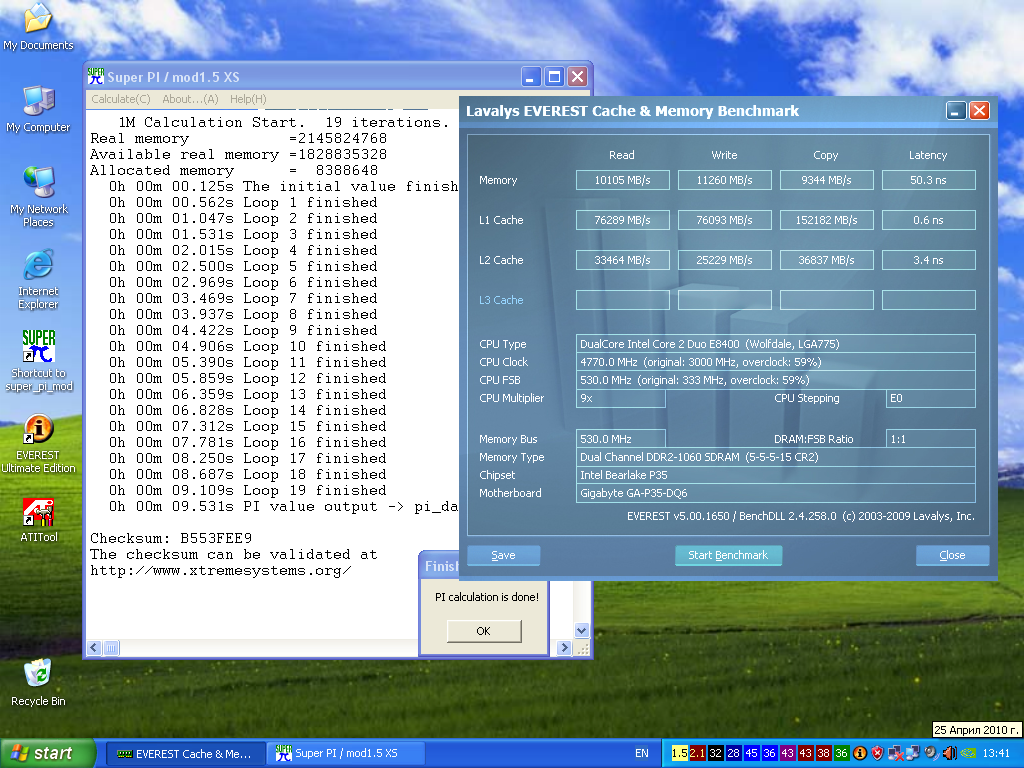Click the DRAM:FSB Ratio value 1:1

[931, 439]
